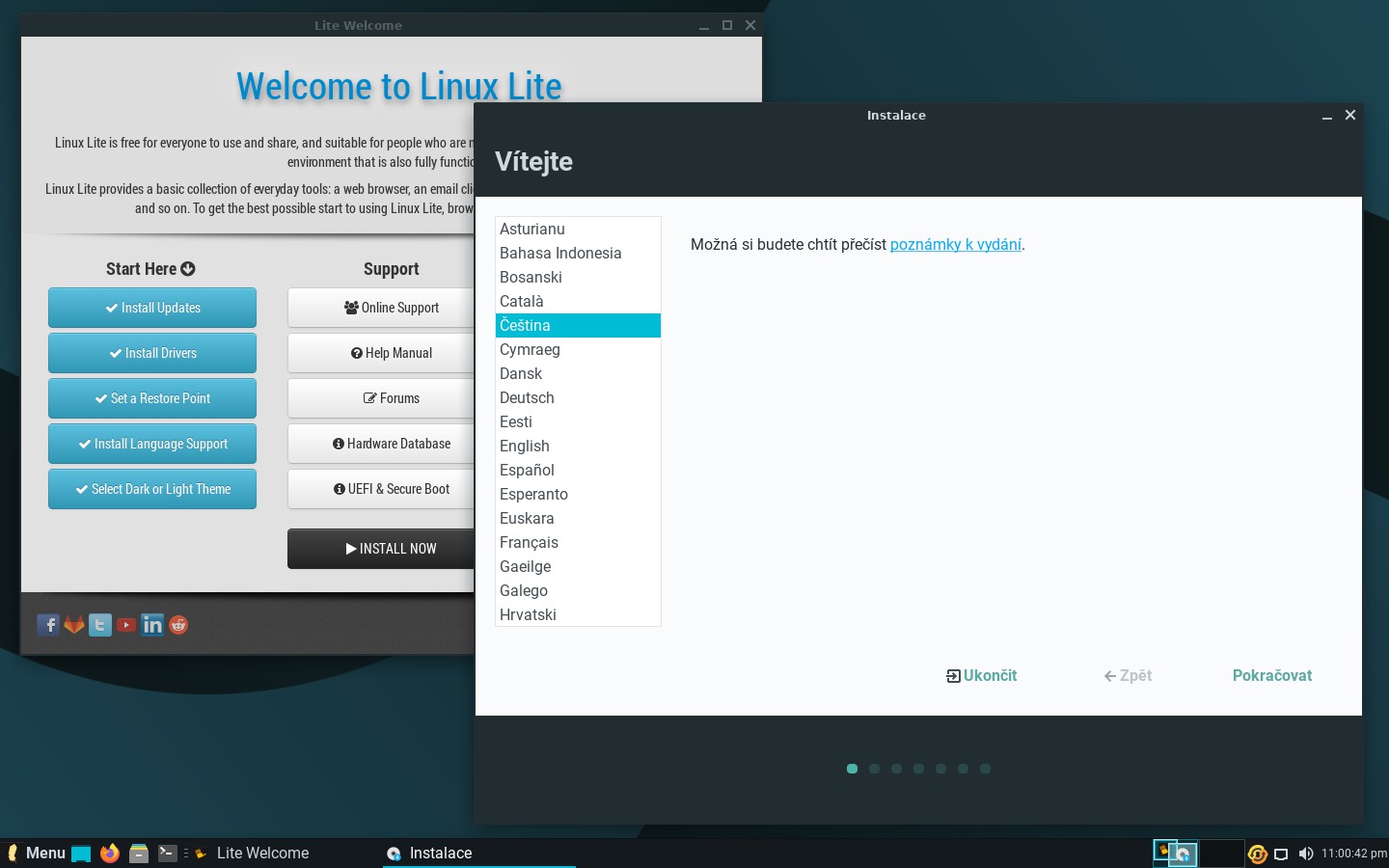
Task: Minimize the Instalace window
Action: tap(1327, 116)
